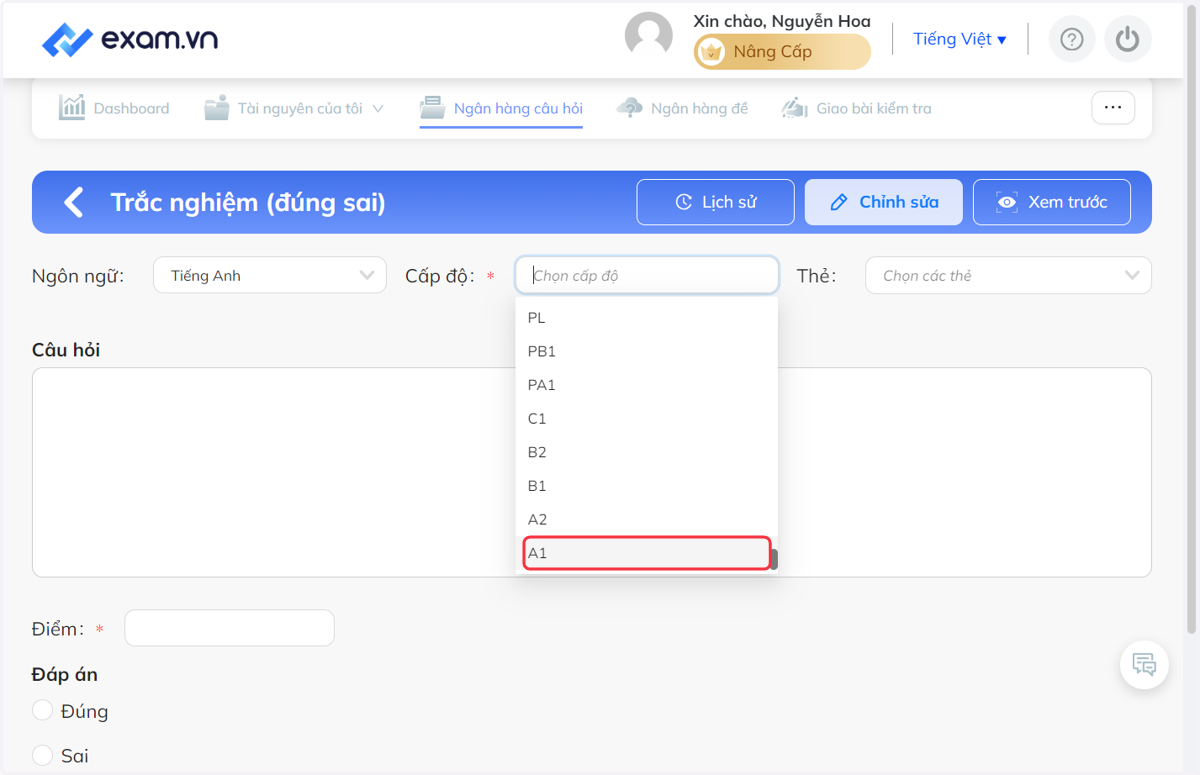Open the Lịch sử history button
The image size is (1200, 775).
[715, 202]
